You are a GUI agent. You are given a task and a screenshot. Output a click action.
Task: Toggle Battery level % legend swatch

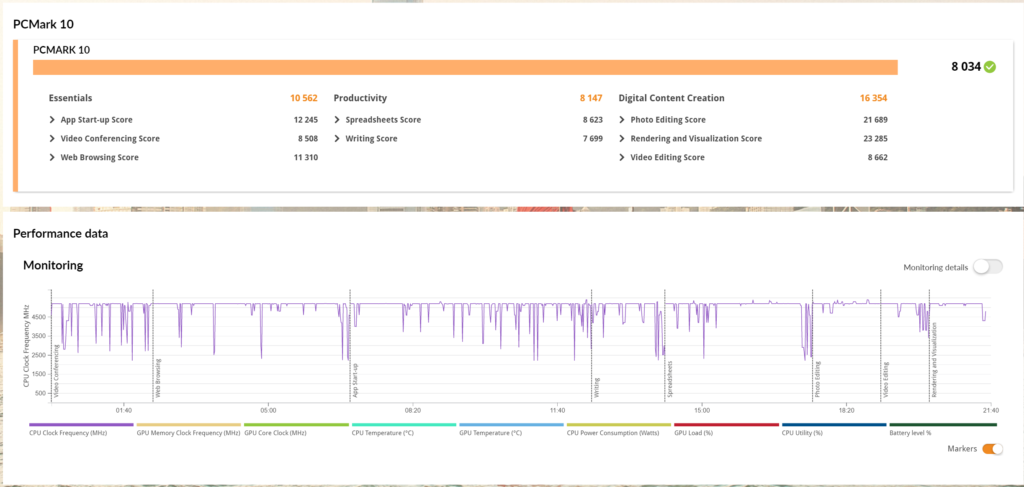[943, 424]
